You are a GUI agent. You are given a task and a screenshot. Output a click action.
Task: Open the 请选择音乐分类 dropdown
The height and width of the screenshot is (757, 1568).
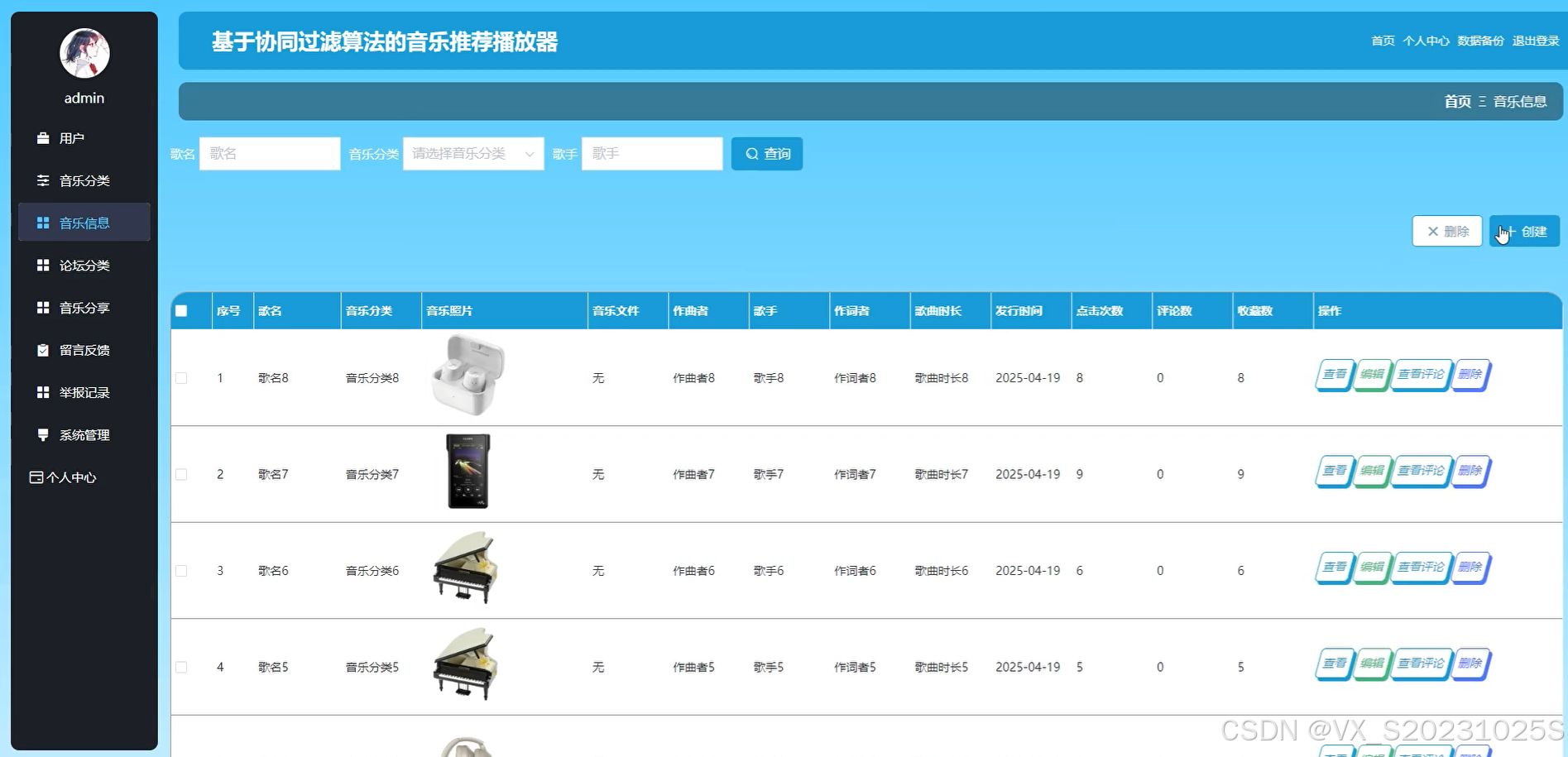click(473, 154)
